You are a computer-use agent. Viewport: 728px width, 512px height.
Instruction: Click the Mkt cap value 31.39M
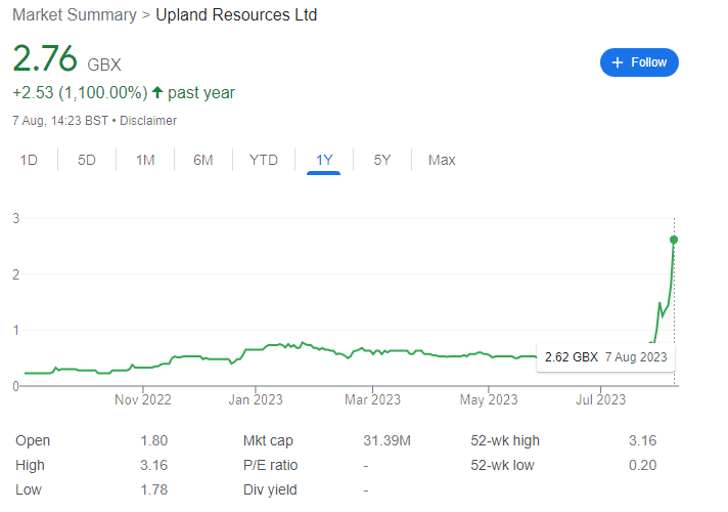[387, 441]
